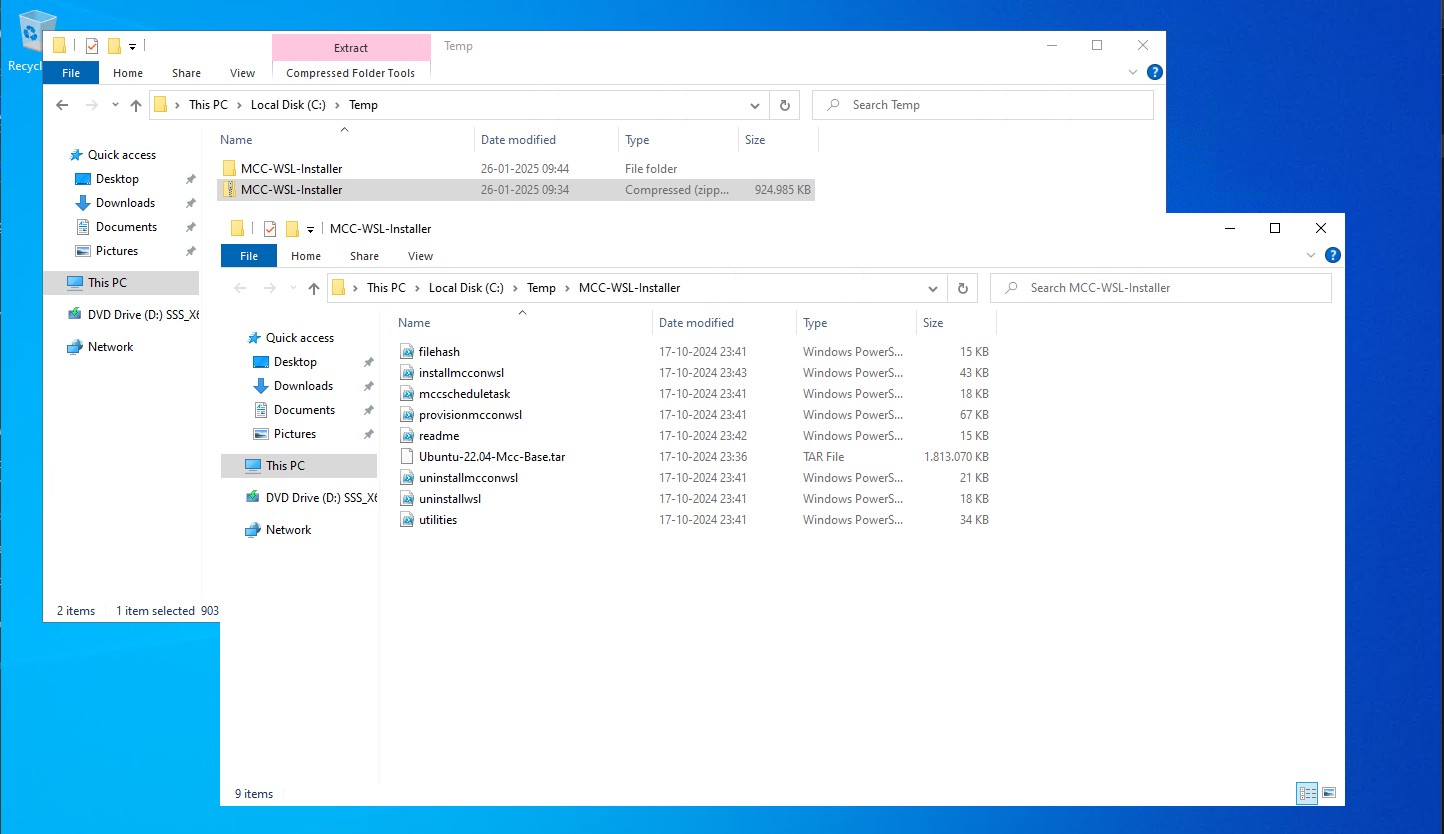Open Customize Quick Access Toolbar dropdown in Temp window
This screenshot has width=1444, height=834.
point(133,46)
